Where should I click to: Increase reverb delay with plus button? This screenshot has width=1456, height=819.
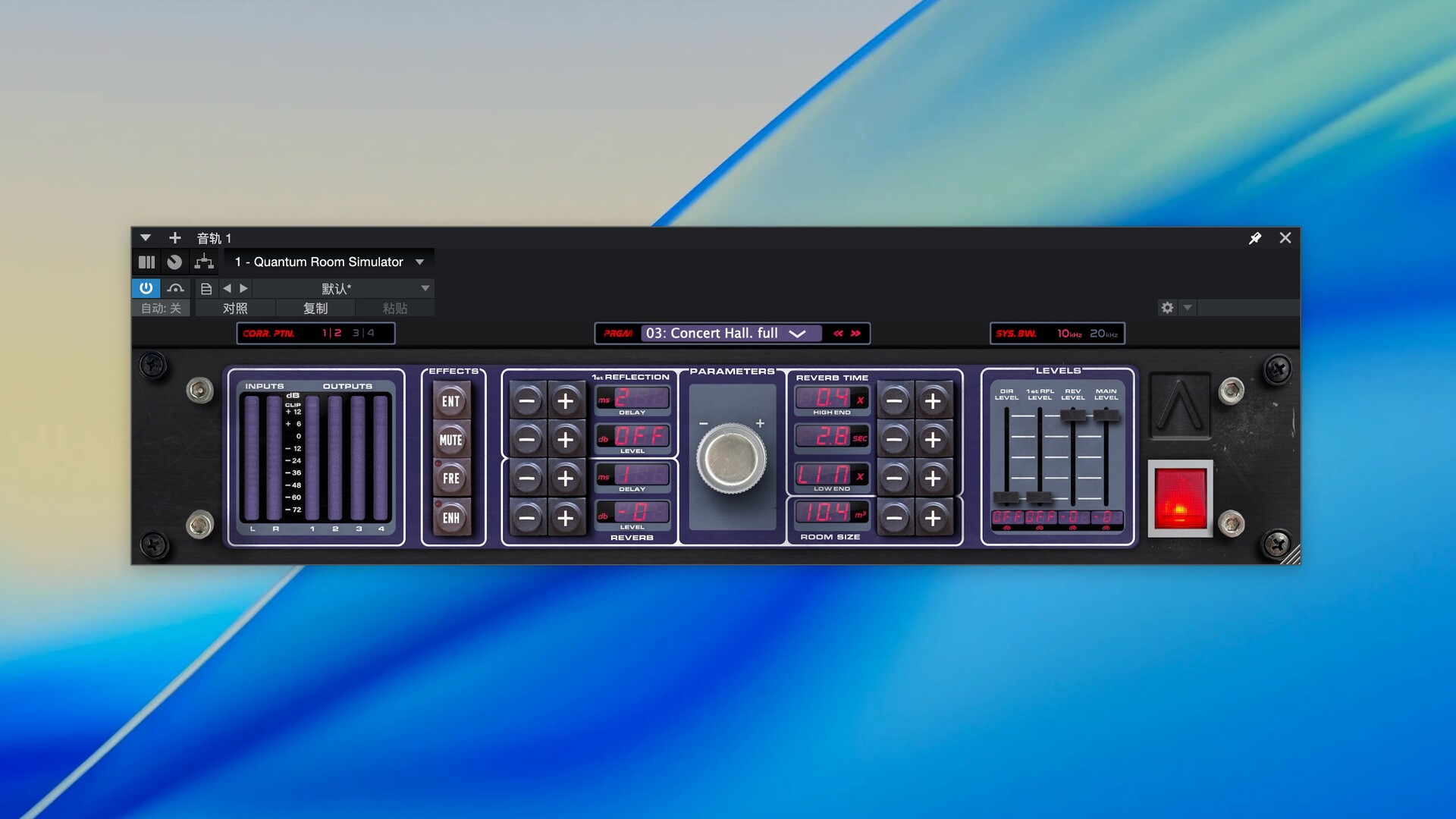565,479
